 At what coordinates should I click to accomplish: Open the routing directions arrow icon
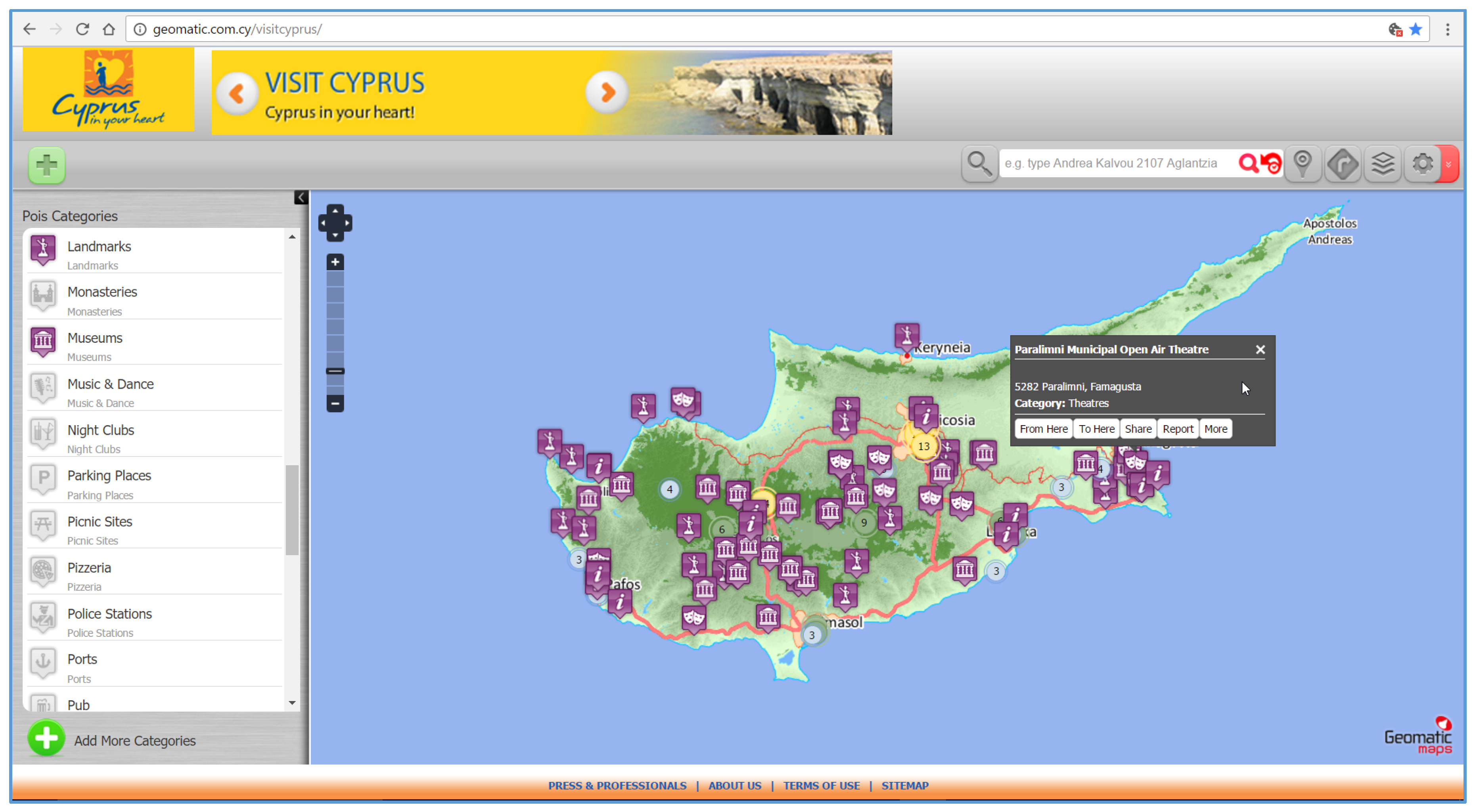coord(1343,164)
